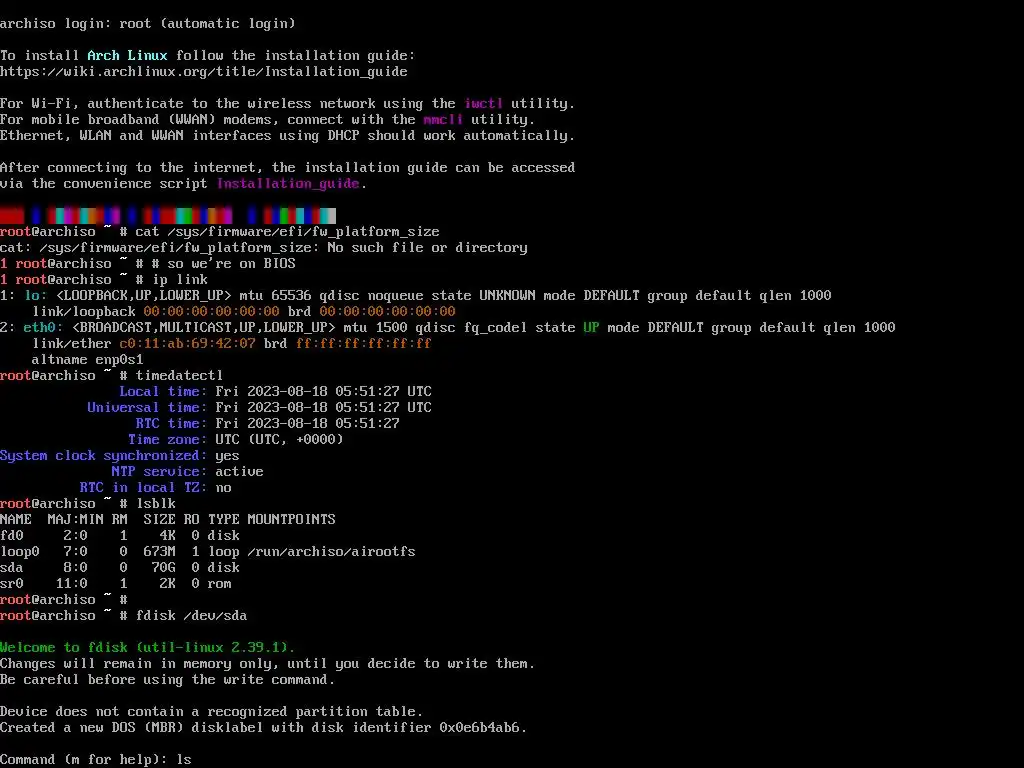The width and height of the screenshot is (1024, 768).
Task: Click the 'Command (m for help):' prompt input
Action: coord(184,760)
